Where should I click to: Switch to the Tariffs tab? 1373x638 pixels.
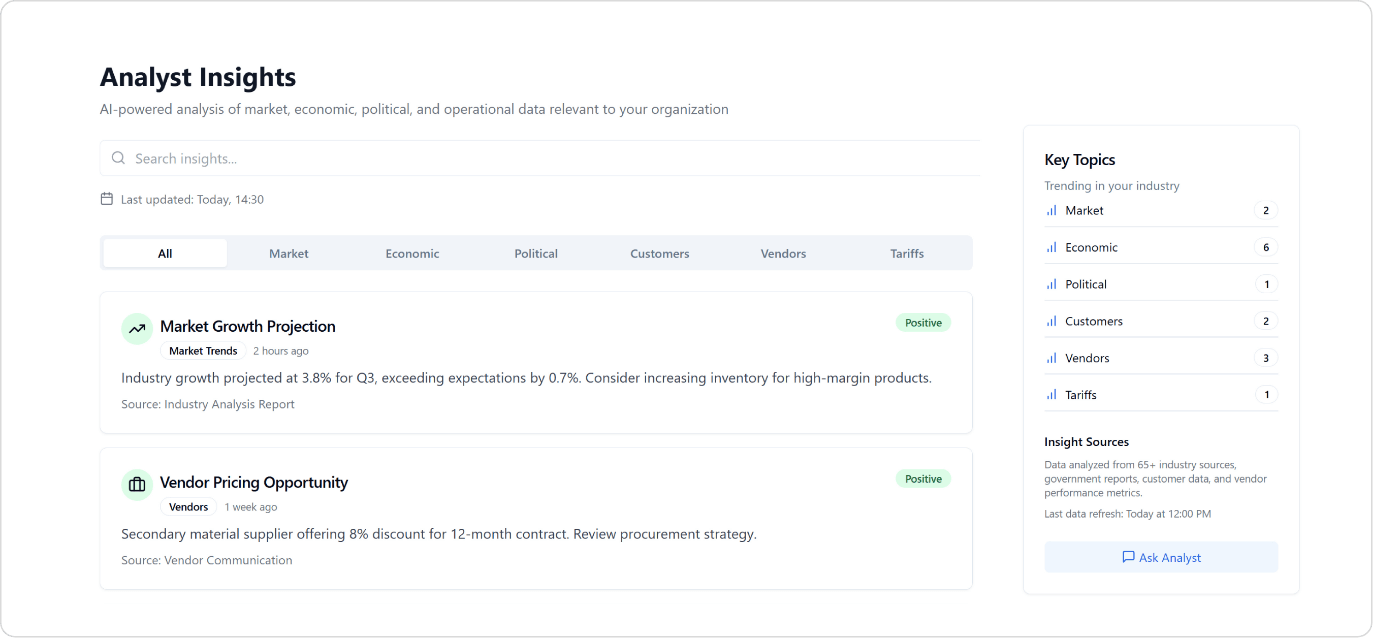[x=907, y=254]
